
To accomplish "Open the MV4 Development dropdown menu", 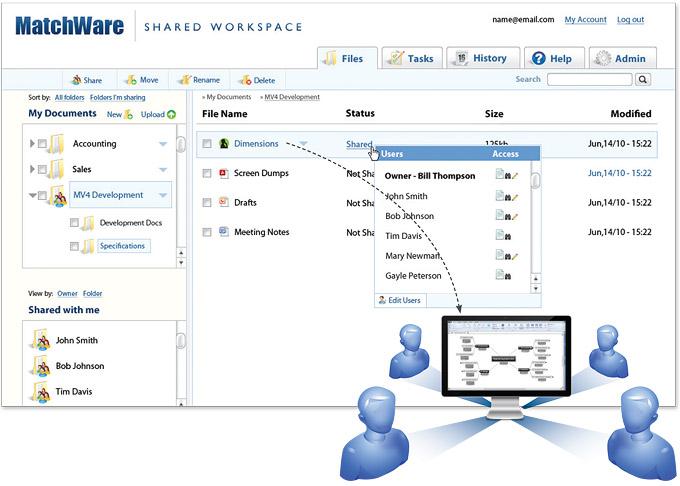I will click(x=163, y=196).
